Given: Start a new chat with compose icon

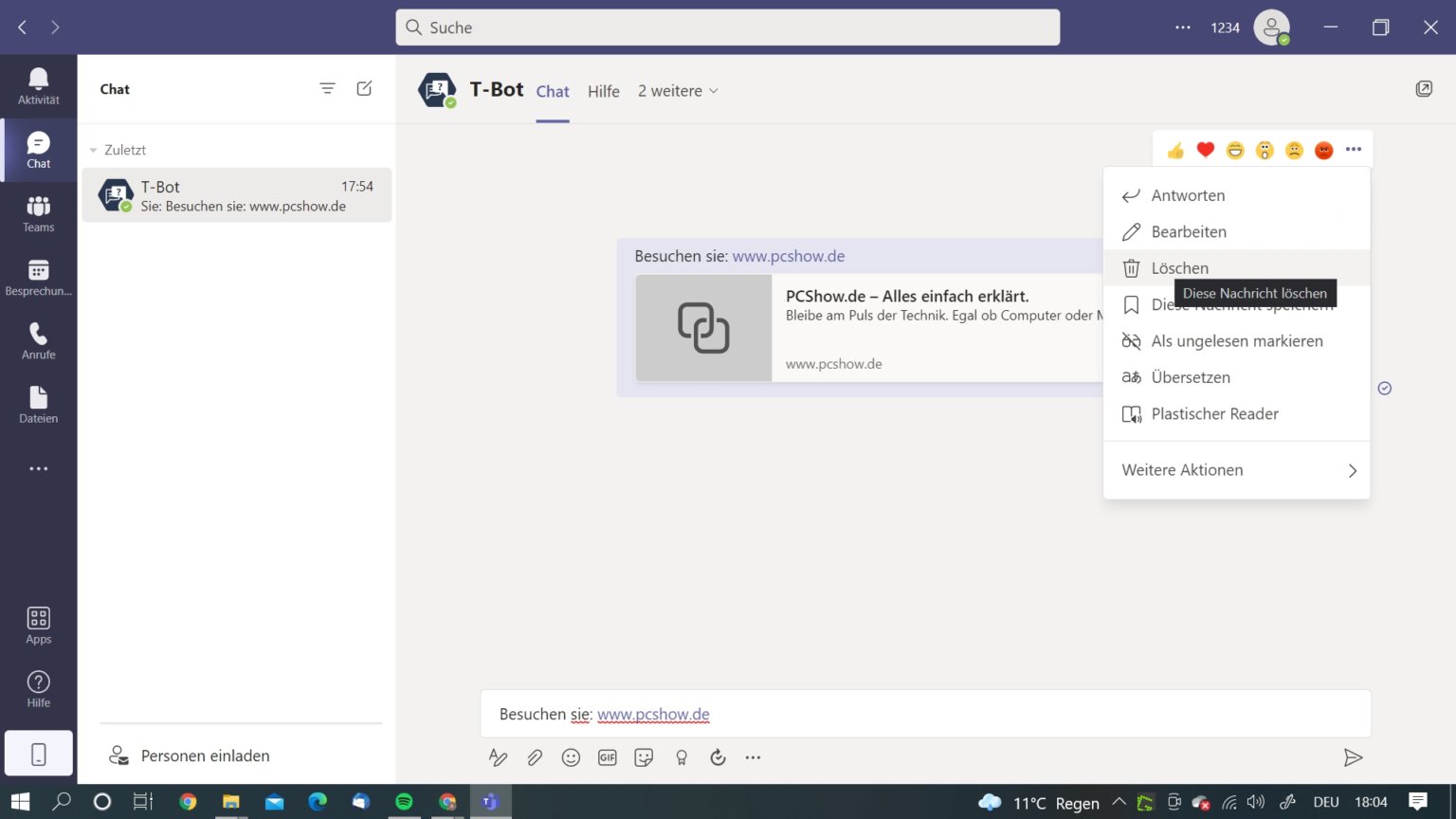Looking at the screenshot, I should [x=364, y=87].
